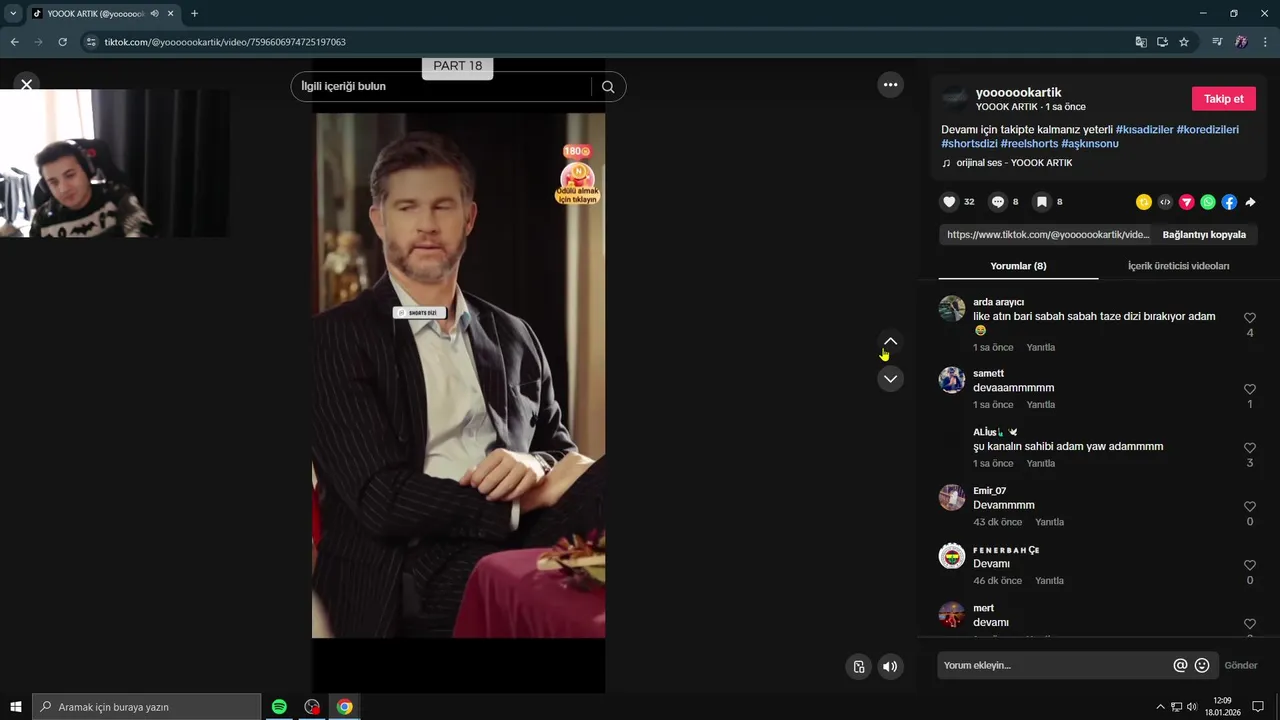Save video with bookmark icon
Image resolution: width=1280 pixels, height=720 pixels.
pos(1041,202)
